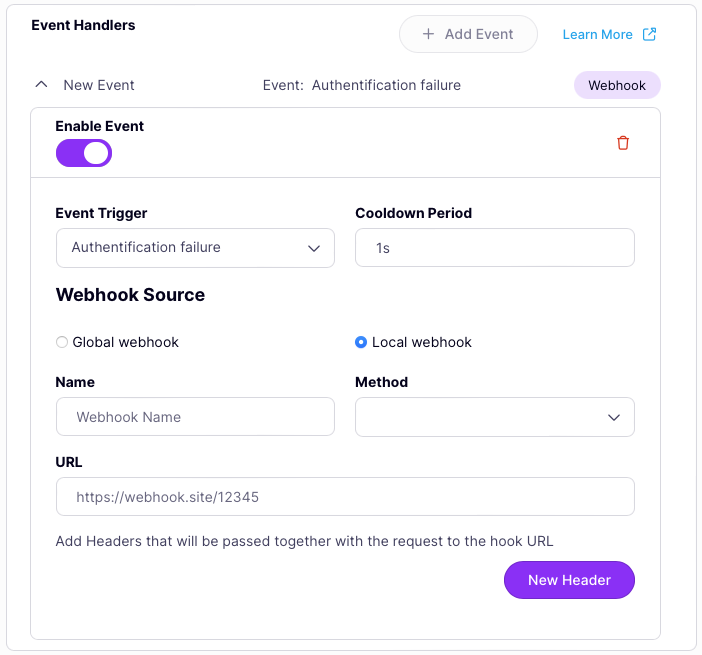Click the Method dropdown chevron arrow
This screenshot has width=702, height=655.
tap(614, 417)
